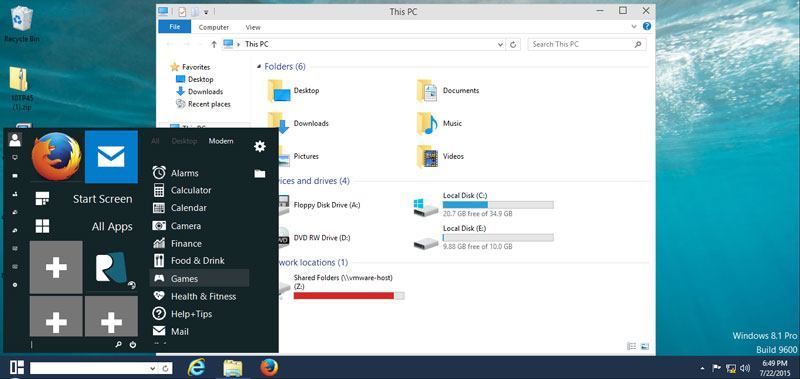The image size is (800, 379).
Task: Open address bar history dropdown
Action: [x=501, y=44]
